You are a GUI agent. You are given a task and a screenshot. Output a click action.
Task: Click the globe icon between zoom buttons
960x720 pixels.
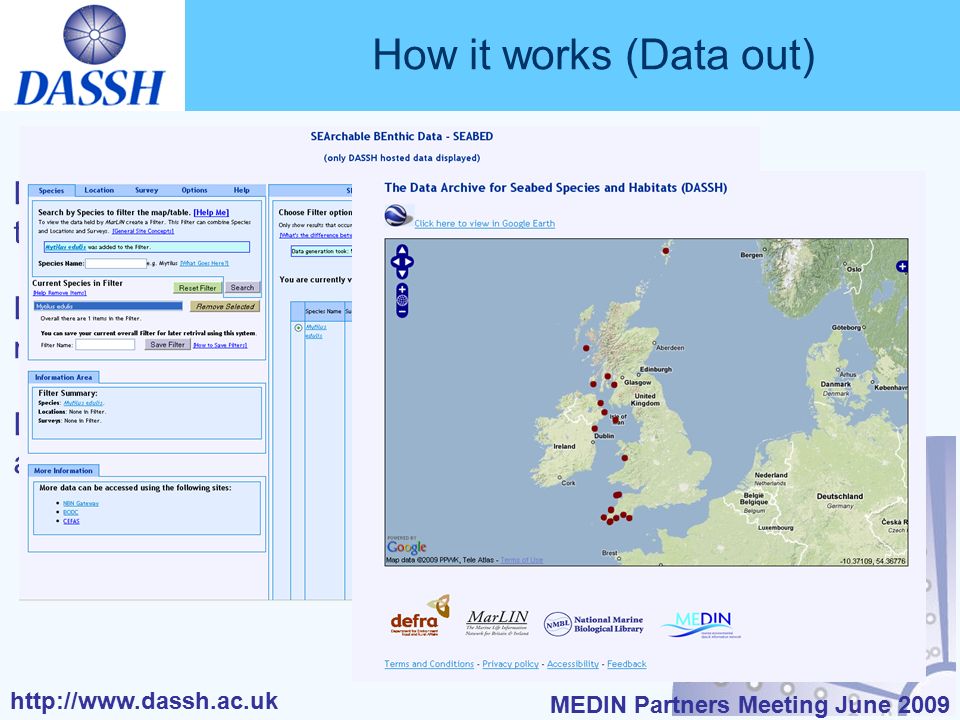coord(402,300)
